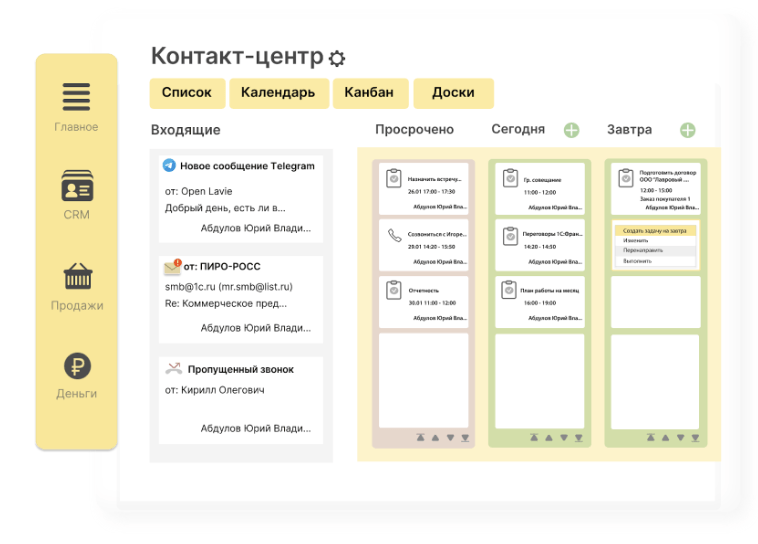Click clipboard icon on Подготовить договор card
Viewport: 758px width, 544px height.
[x=626, y=178]
